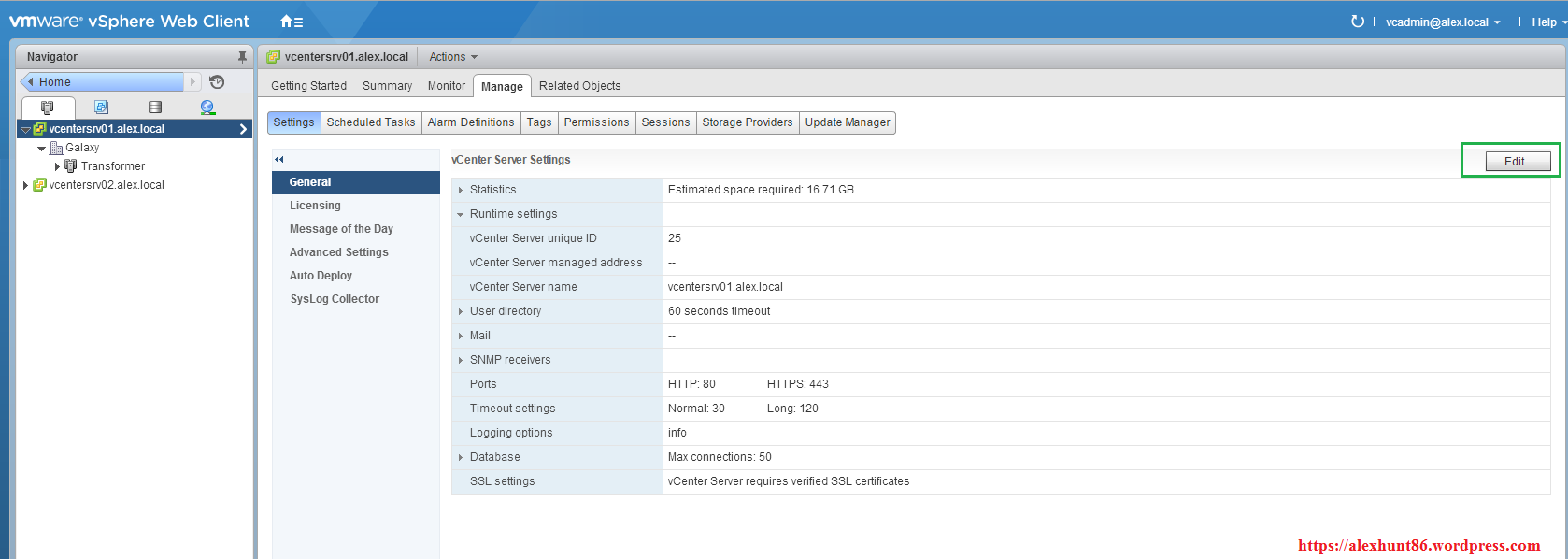Open the navigator history icon

[x=217, y=82]
